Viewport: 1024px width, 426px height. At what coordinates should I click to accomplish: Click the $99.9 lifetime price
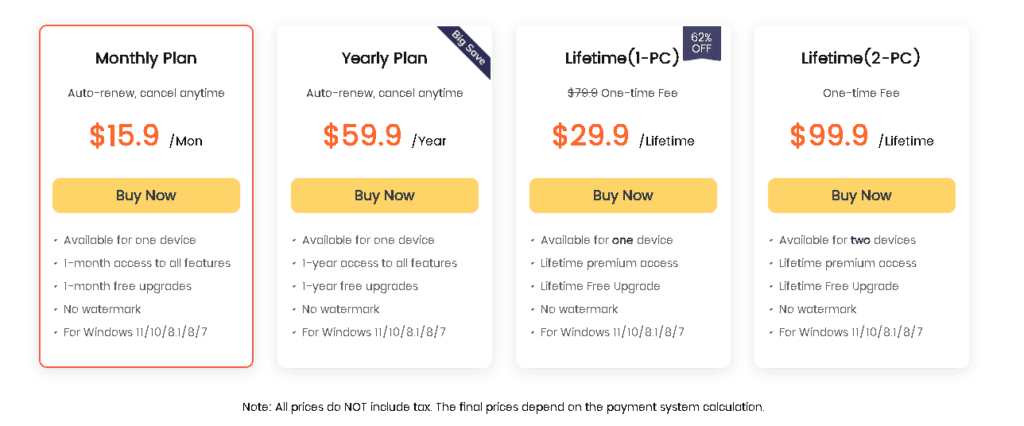click(829, 136)
